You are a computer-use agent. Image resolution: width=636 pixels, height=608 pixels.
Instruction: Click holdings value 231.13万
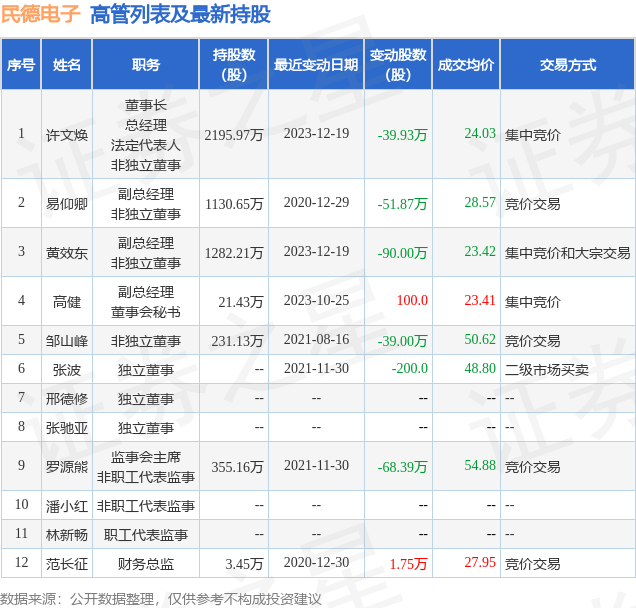tap(237, 341)
